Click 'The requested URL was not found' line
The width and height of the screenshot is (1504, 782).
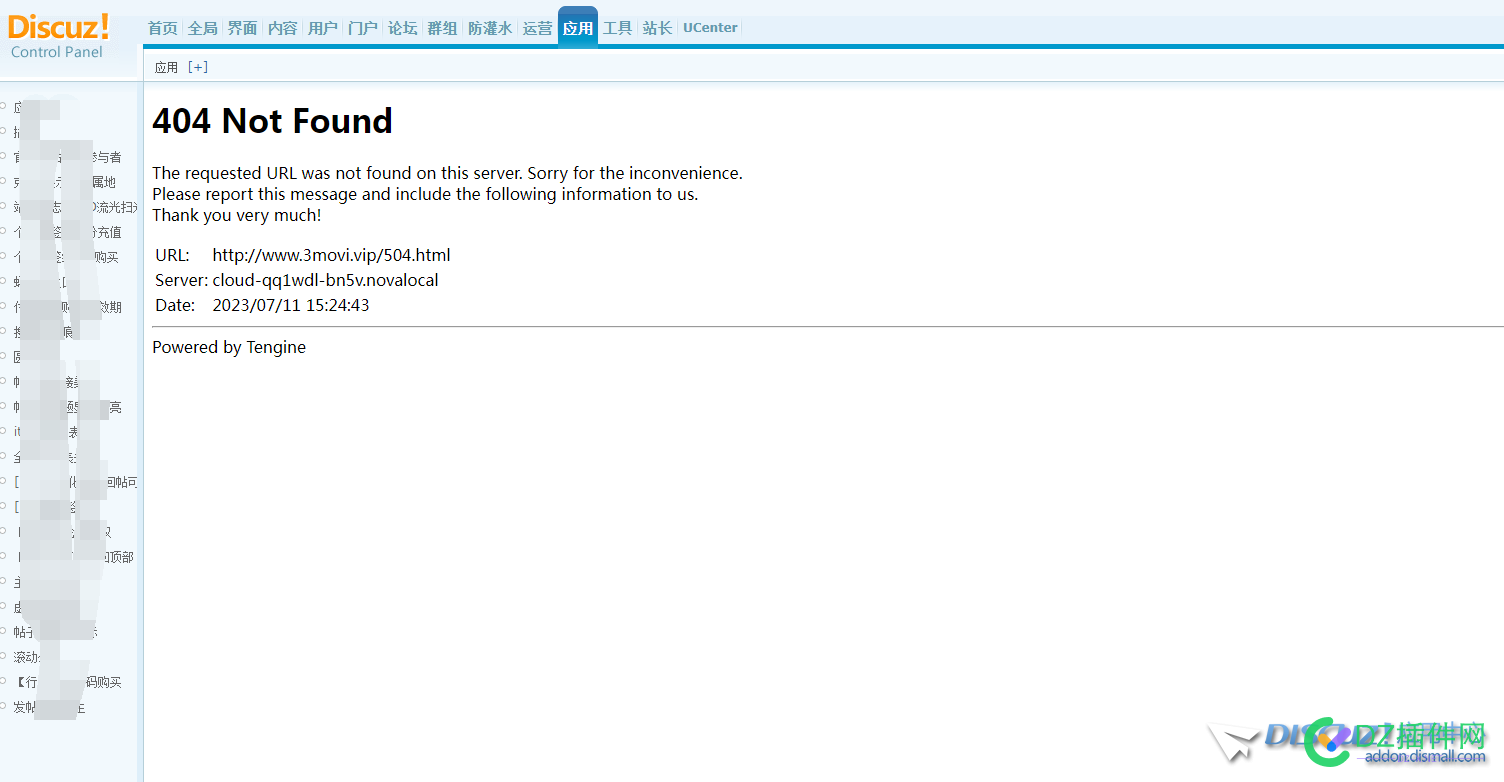(447, 173)
